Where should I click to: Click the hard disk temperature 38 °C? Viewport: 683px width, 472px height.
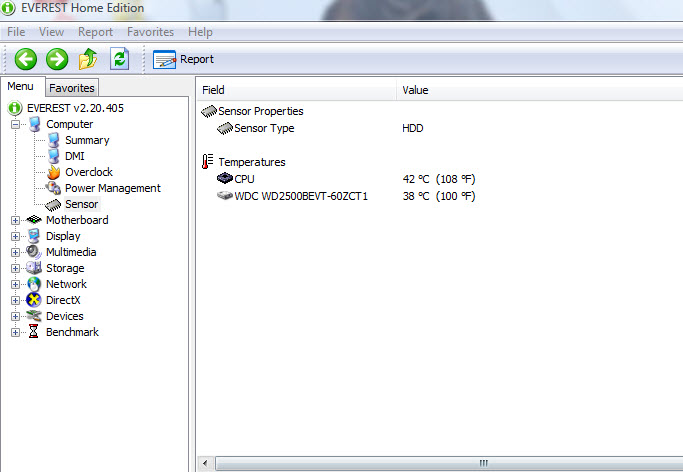point(439,196)
